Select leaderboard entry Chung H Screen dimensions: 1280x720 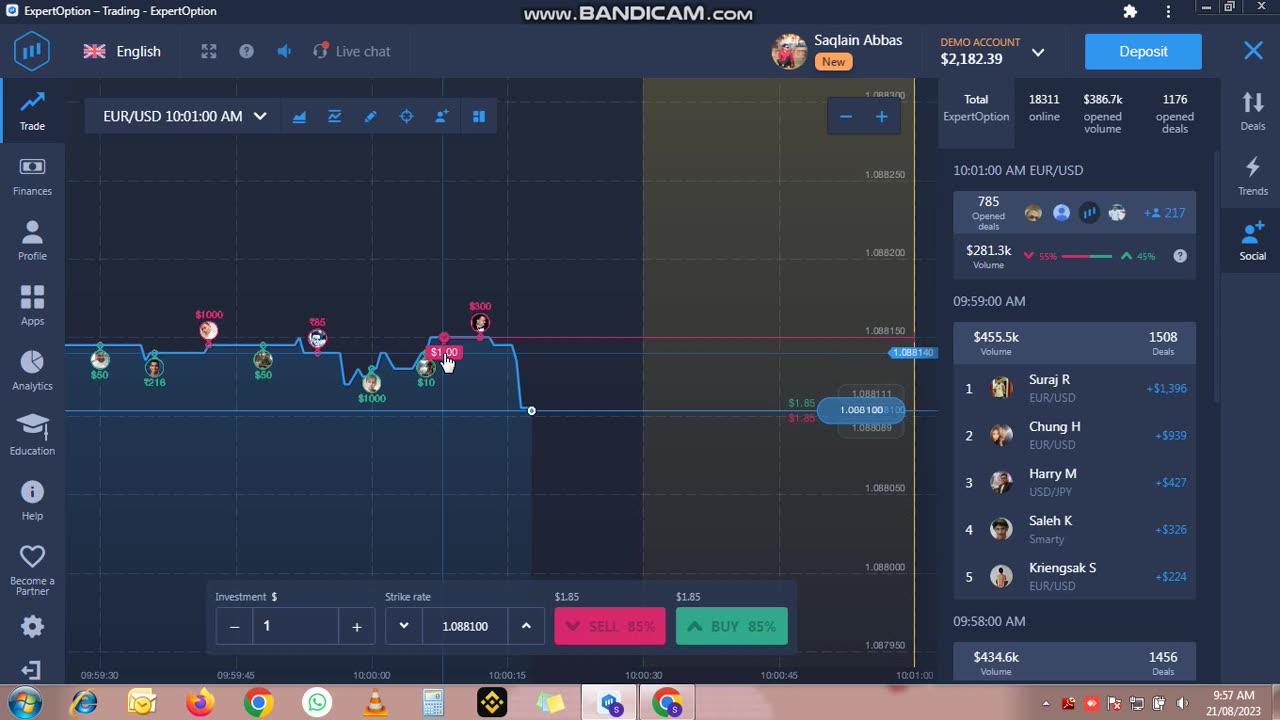pos(1074,435)
